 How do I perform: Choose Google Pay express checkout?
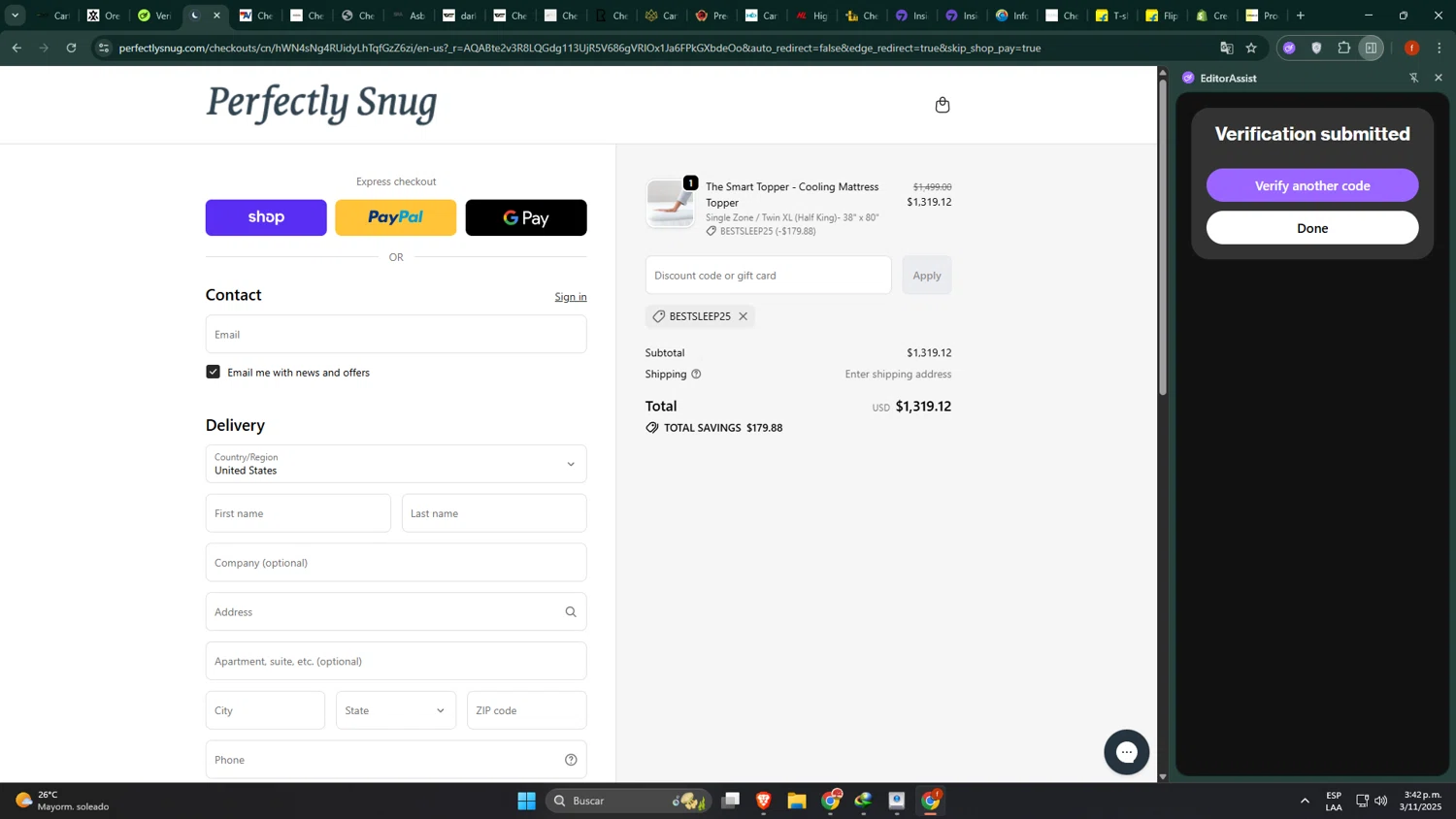(x=526, y=217)
